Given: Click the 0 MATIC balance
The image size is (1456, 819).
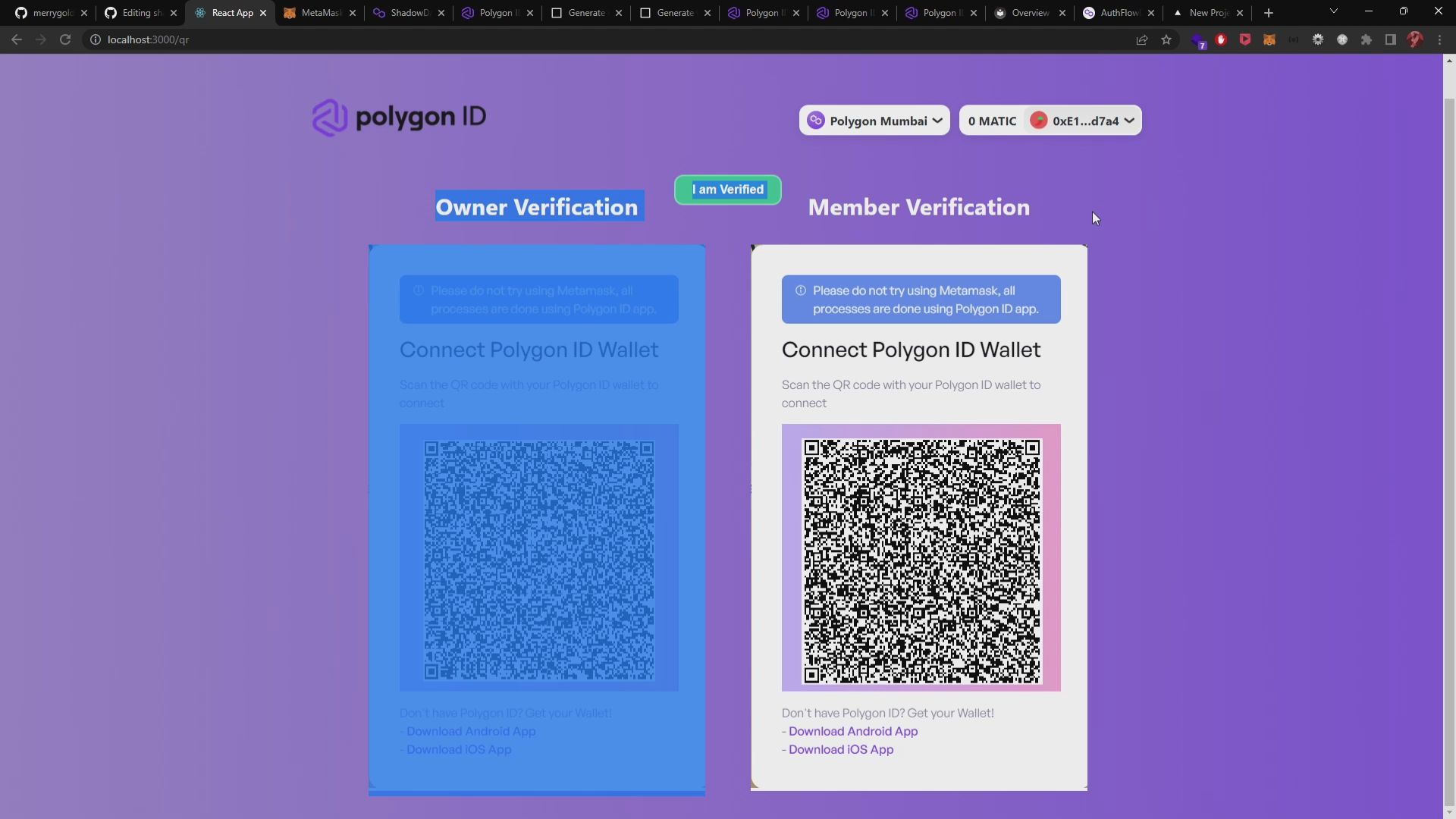Looking at the screenshot, I should pos(992,121).
